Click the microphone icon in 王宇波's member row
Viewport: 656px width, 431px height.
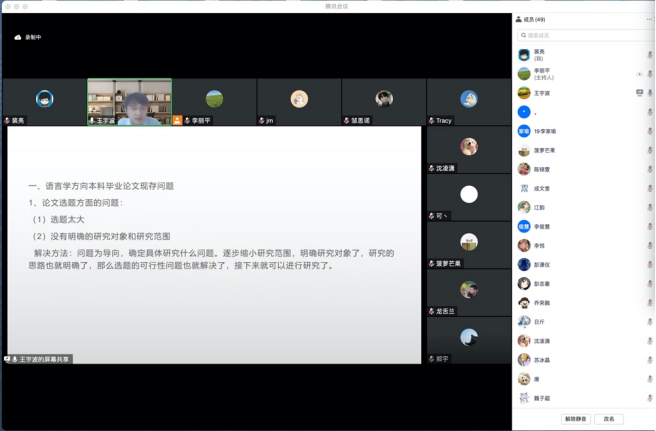coord(650,93)
